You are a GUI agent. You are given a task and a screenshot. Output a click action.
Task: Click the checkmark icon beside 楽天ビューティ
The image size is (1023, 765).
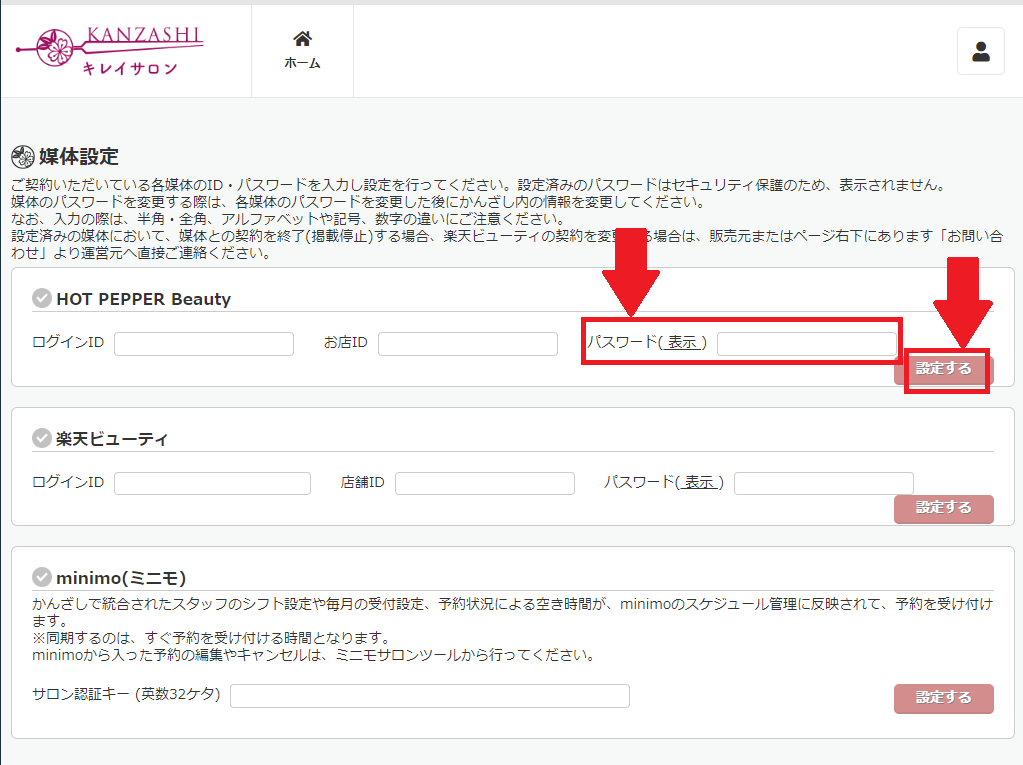pos(41,438)
